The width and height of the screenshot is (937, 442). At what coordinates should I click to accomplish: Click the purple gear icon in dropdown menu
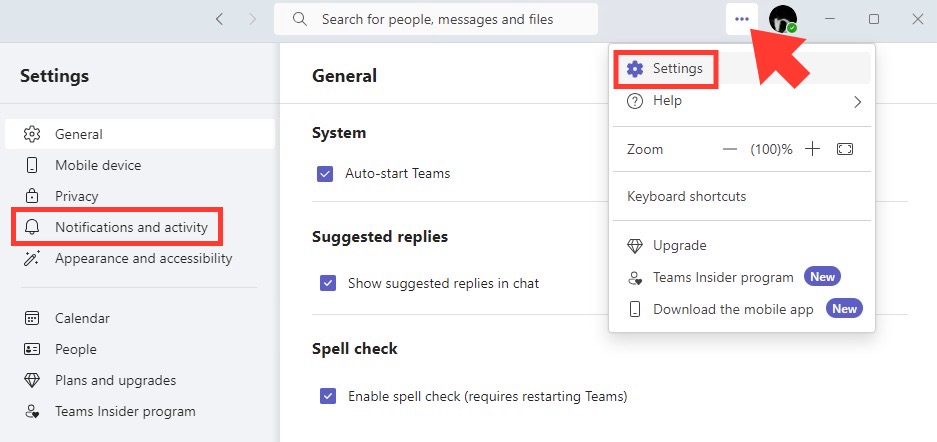click(x=635, y=69)
